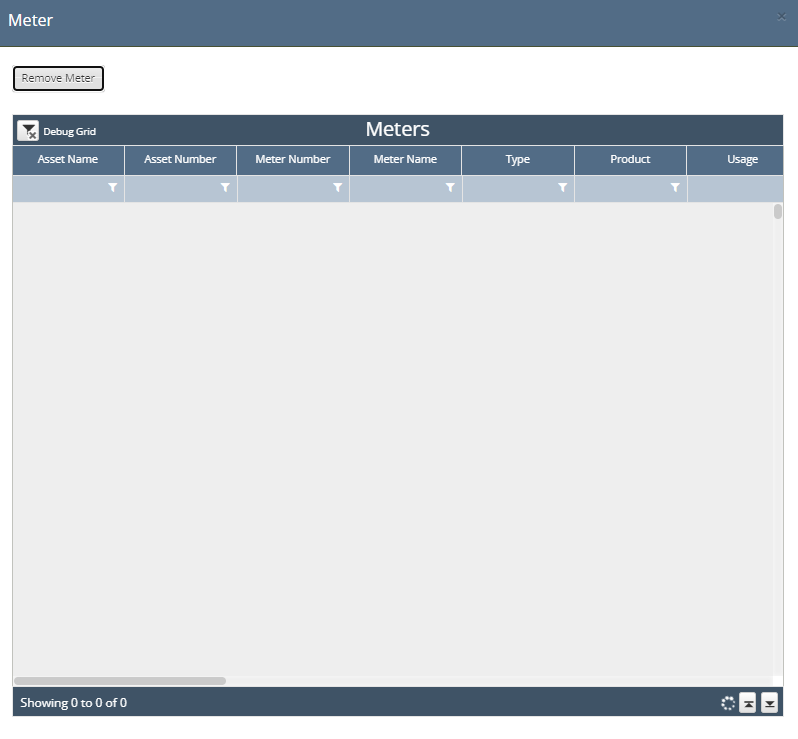
Task: Open the Meter Name filter icon
Action: [450, 188]
